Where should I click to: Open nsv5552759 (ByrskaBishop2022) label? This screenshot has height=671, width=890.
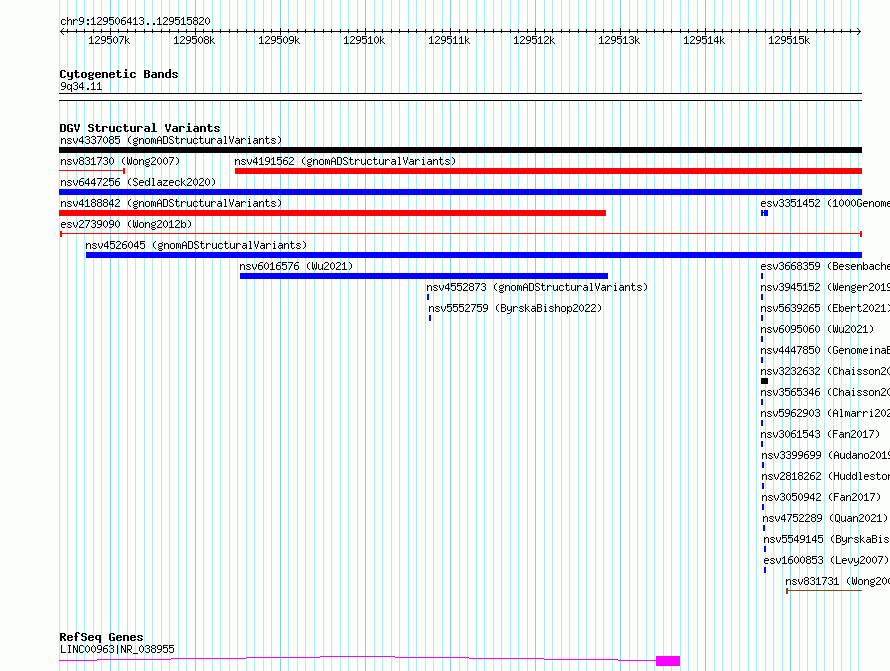[x=515, y=308]
